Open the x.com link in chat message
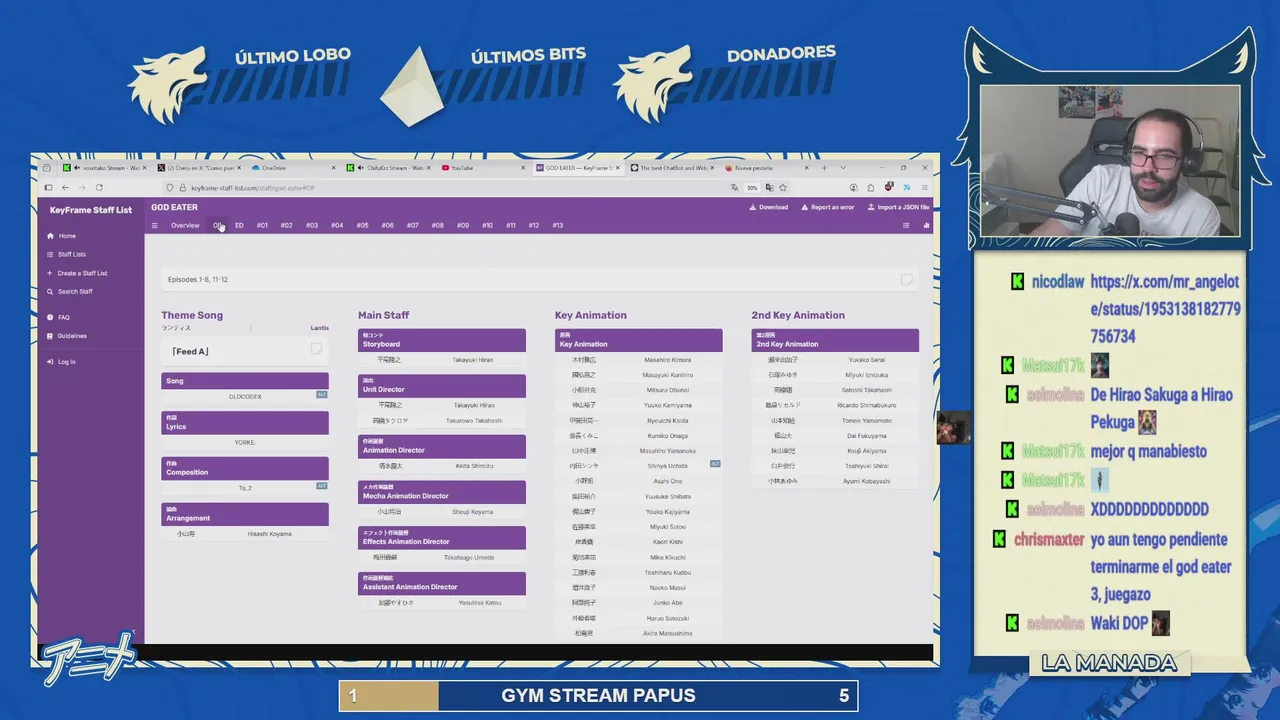This screenshot has height=720, width=1280. click(1165, 309)
